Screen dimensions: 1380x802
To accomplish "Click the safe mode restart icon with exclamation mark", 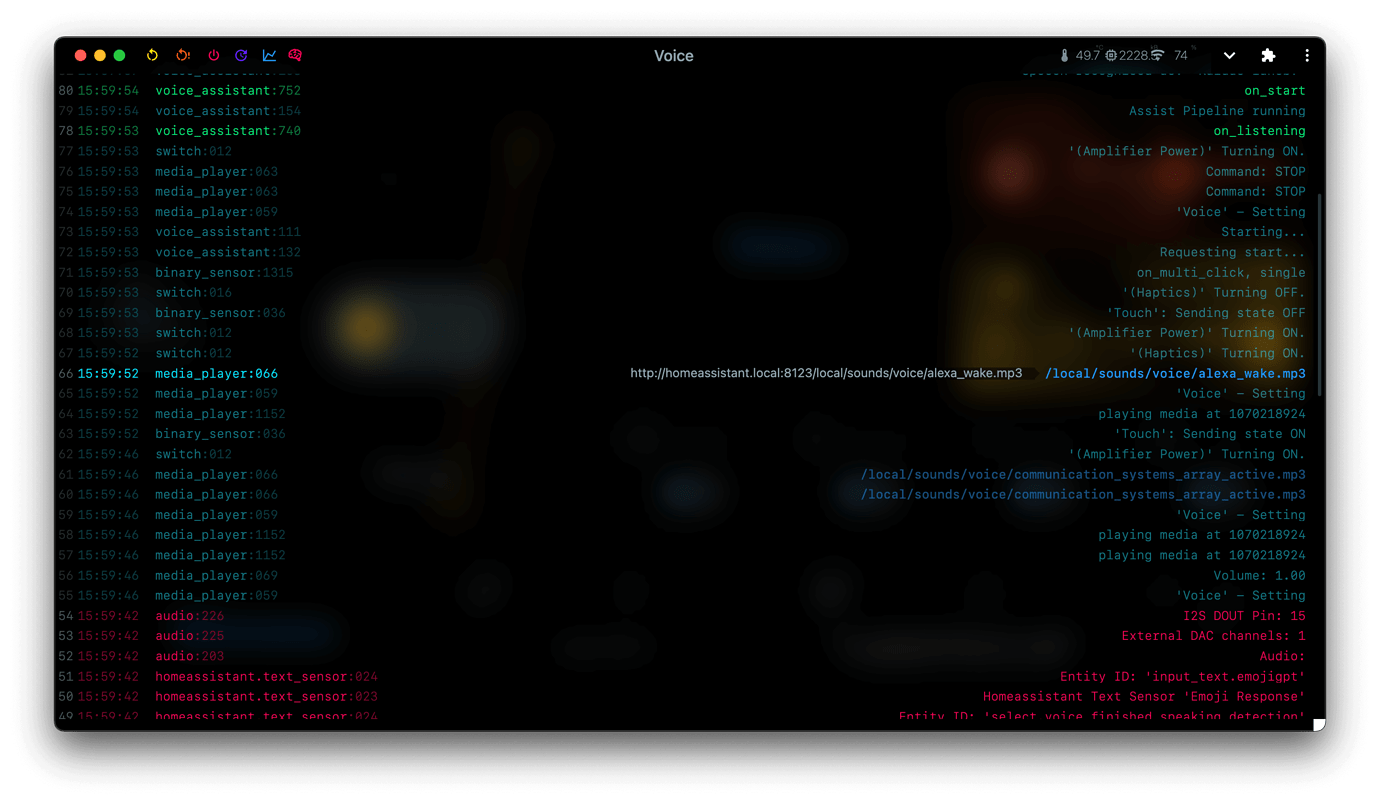I will click(x=183, y=56).
